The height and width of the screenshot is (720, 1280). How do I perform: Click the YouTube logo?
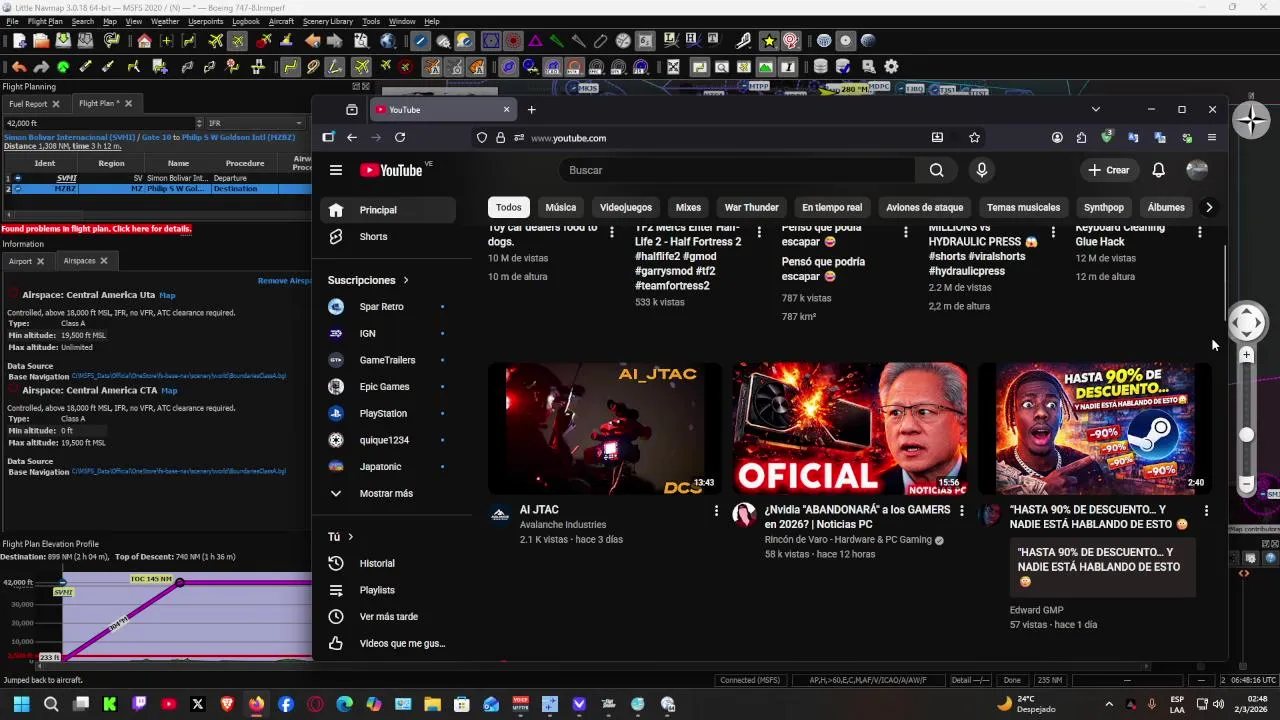click(x=391, y=170)
